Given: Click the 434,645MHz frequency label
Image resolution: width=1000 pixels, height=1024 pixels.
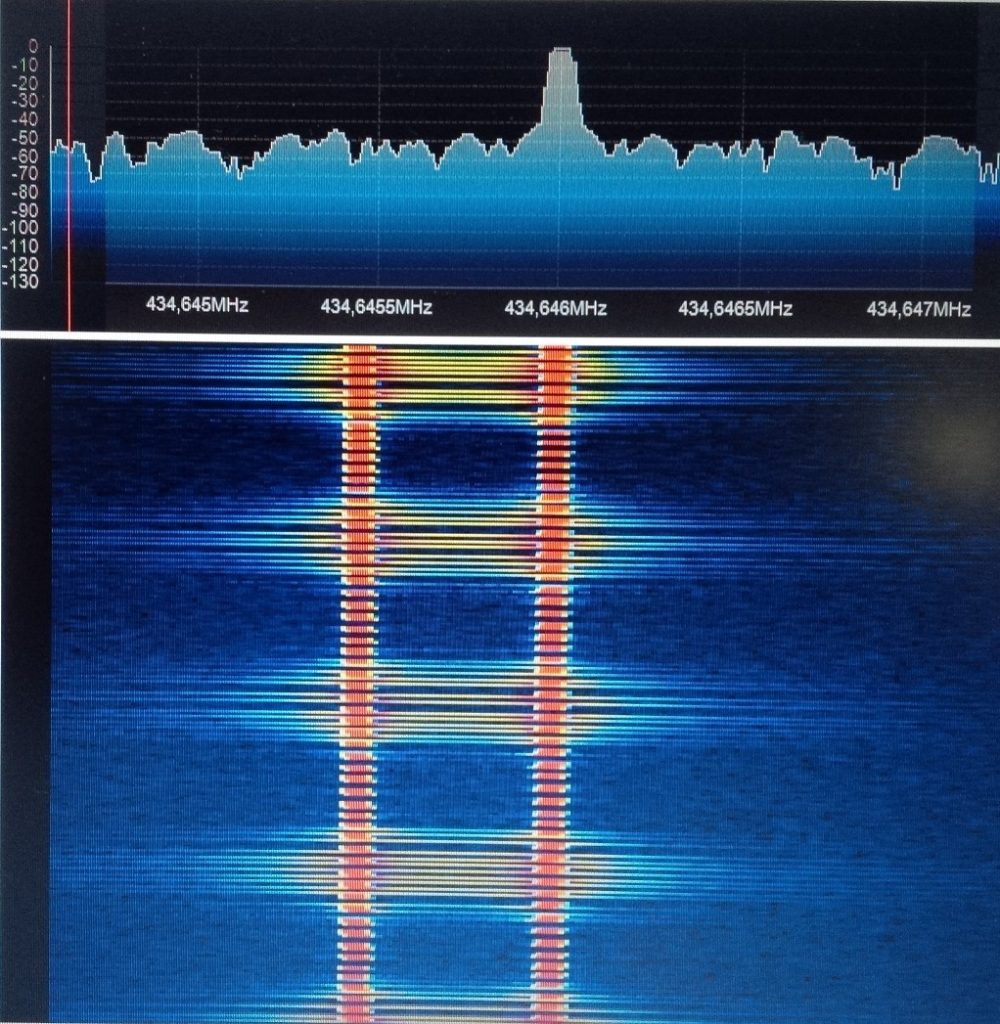Looking at the screenshot, I should [x=197, y=305].
